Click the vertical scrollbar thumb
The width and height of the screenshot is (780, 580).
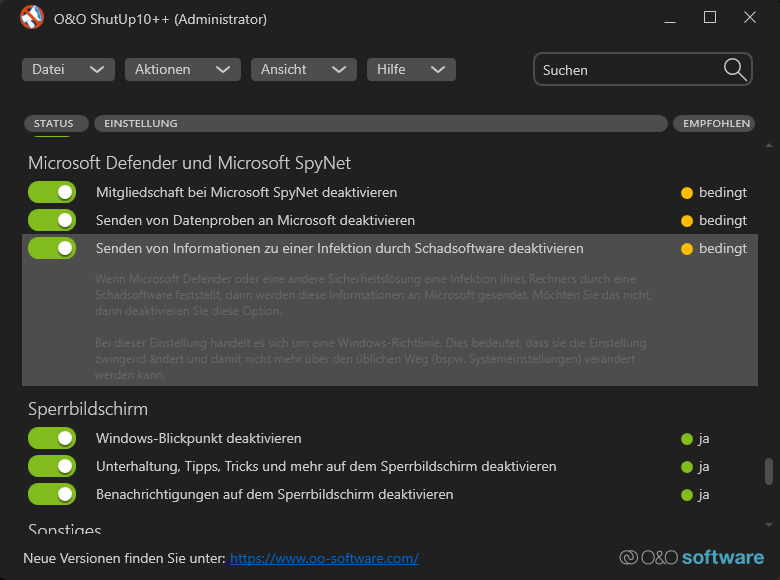click(769, 471)
